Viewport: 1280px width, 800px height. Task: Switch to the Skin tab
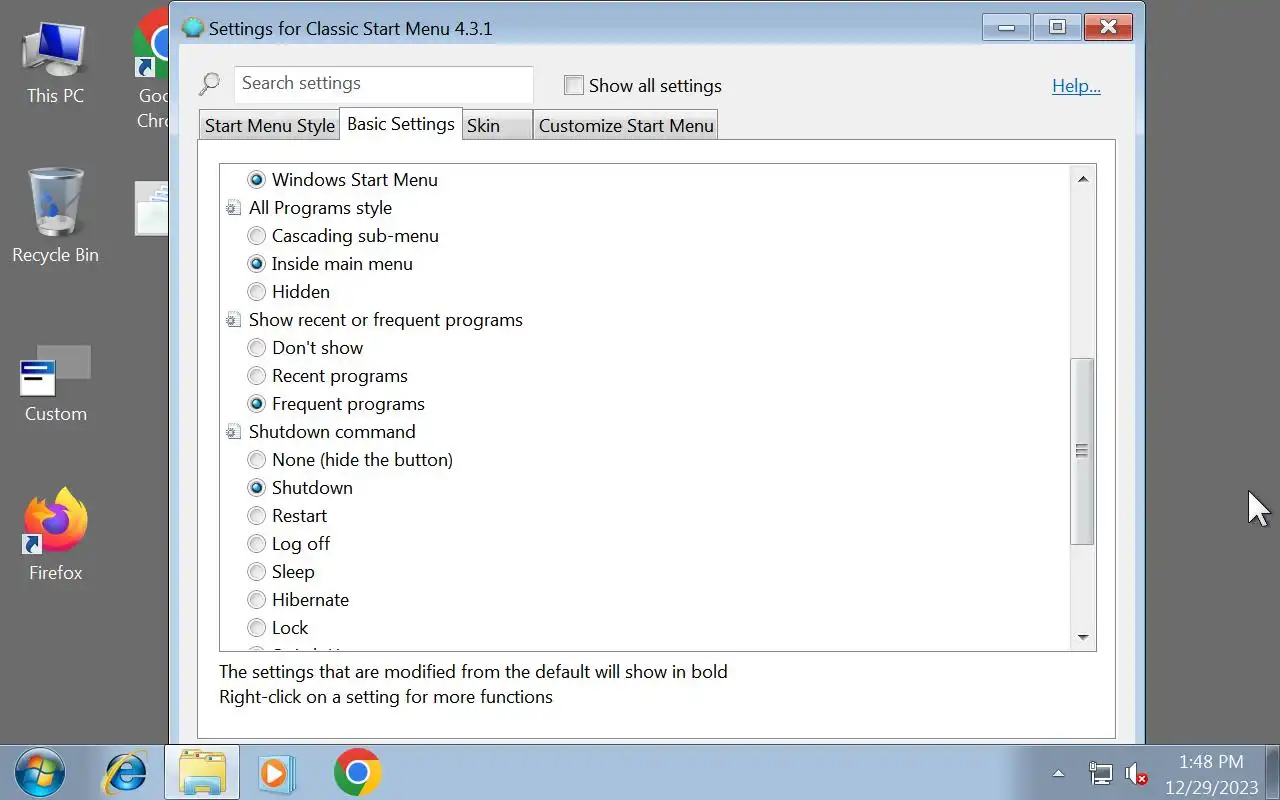[497, 125]
